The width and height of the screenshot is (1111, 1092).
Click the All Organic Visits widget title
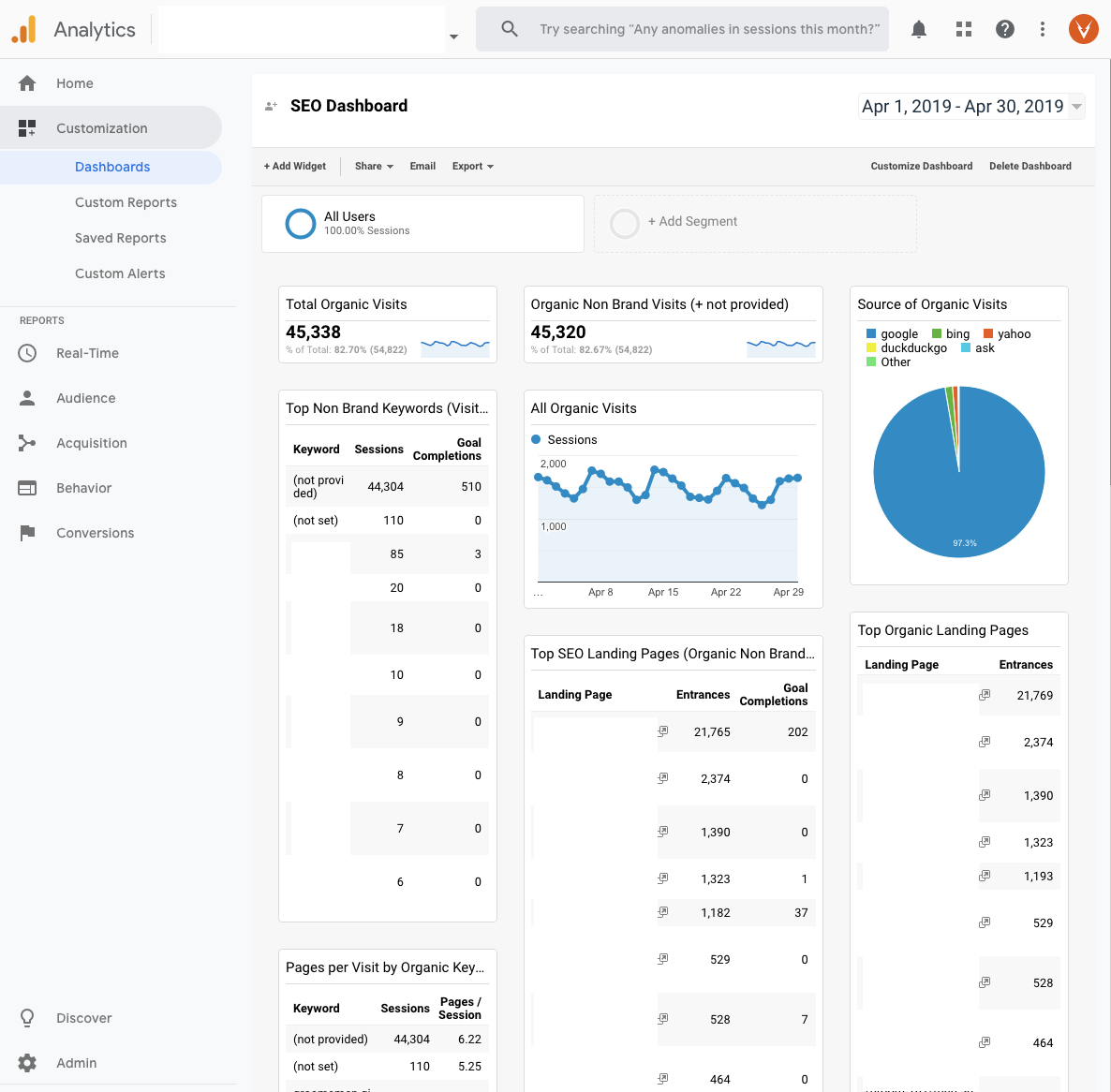pyautogui.click(x=583, y=408)
